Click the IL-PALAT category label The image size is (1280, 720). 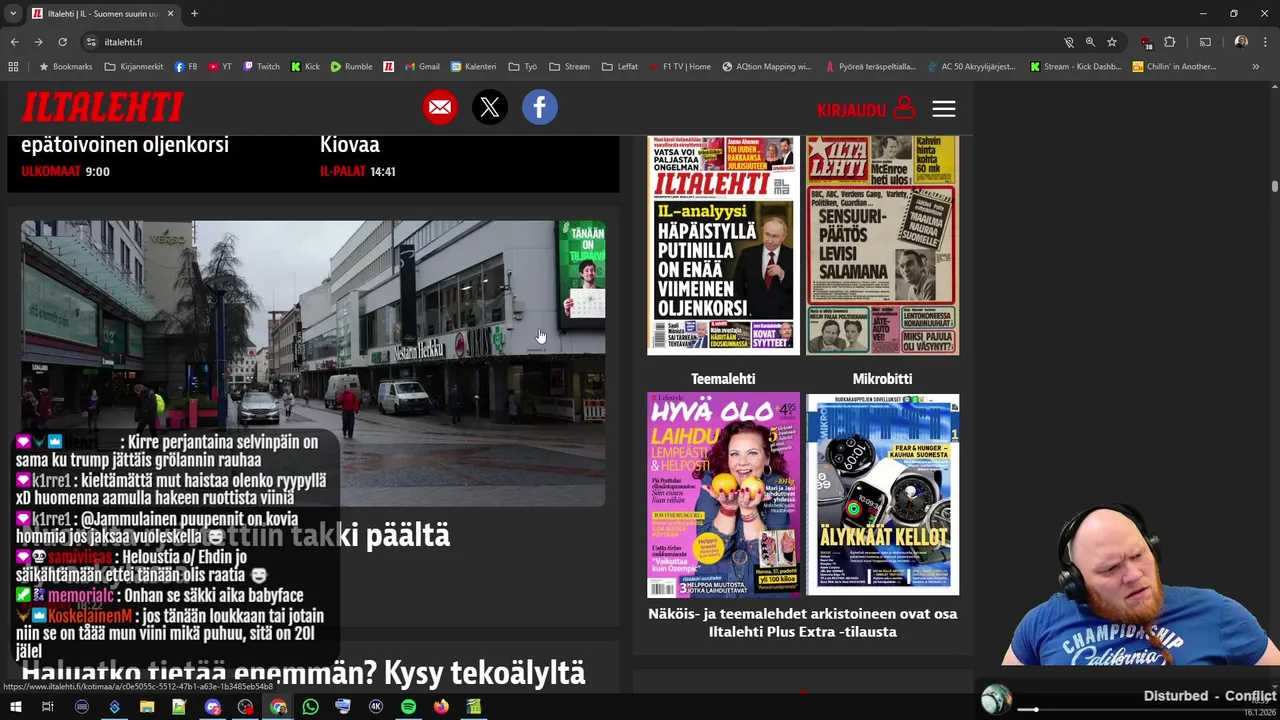[x=343, y=172]
